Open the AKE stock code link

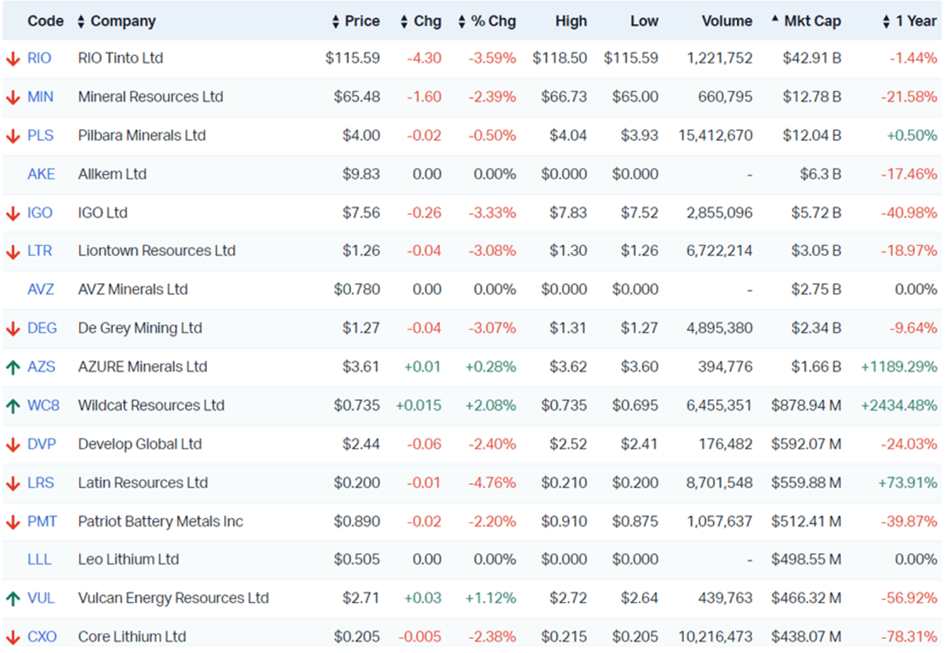coord(41,174)
